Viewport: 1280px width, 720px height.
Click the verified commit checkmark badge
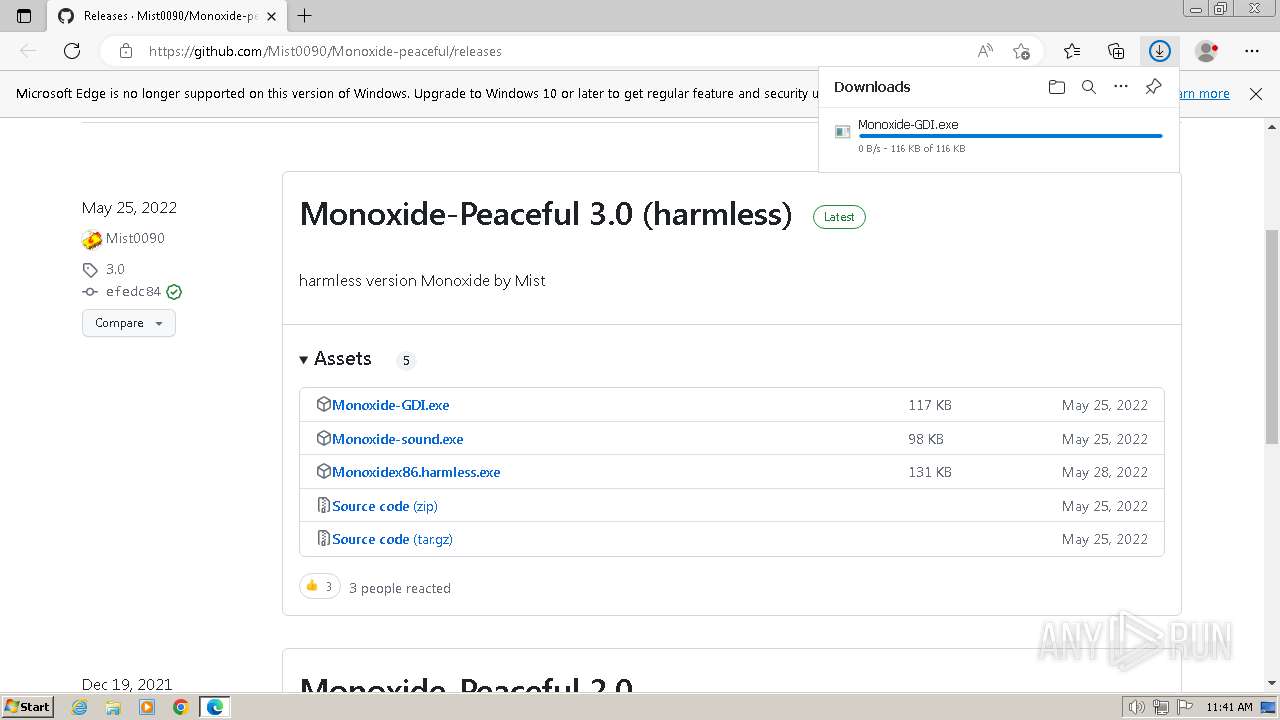click(x=174, y=292)
